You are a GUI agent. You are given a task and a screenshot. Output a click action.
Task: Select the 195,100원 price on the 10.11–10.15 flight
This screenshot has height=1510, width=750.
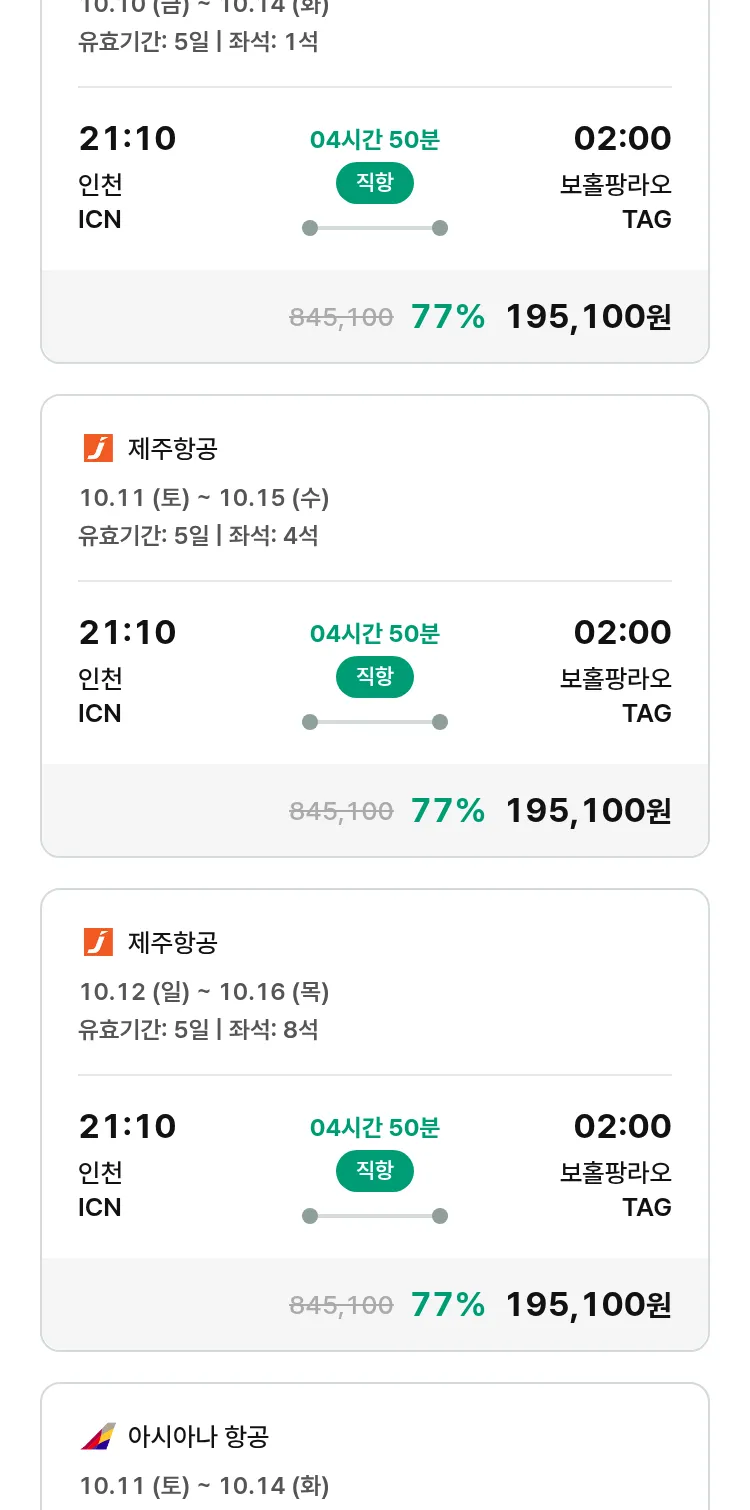tap(588, 811)
